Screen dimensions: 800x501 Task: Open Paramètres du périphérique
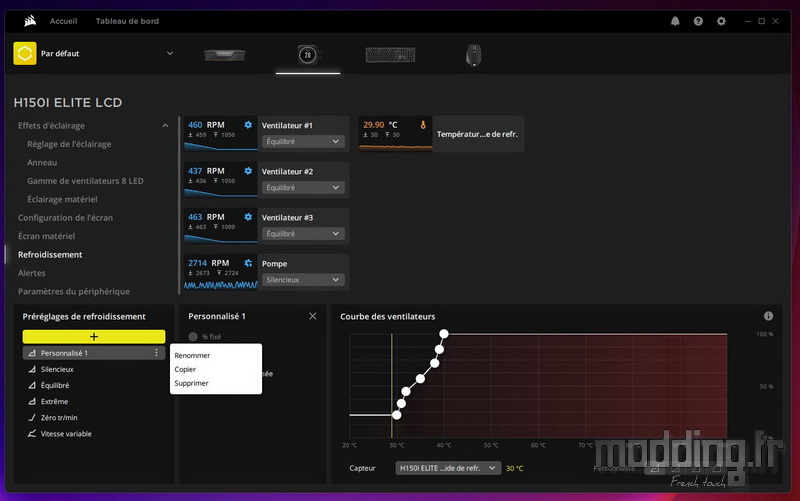coord(73,291)
